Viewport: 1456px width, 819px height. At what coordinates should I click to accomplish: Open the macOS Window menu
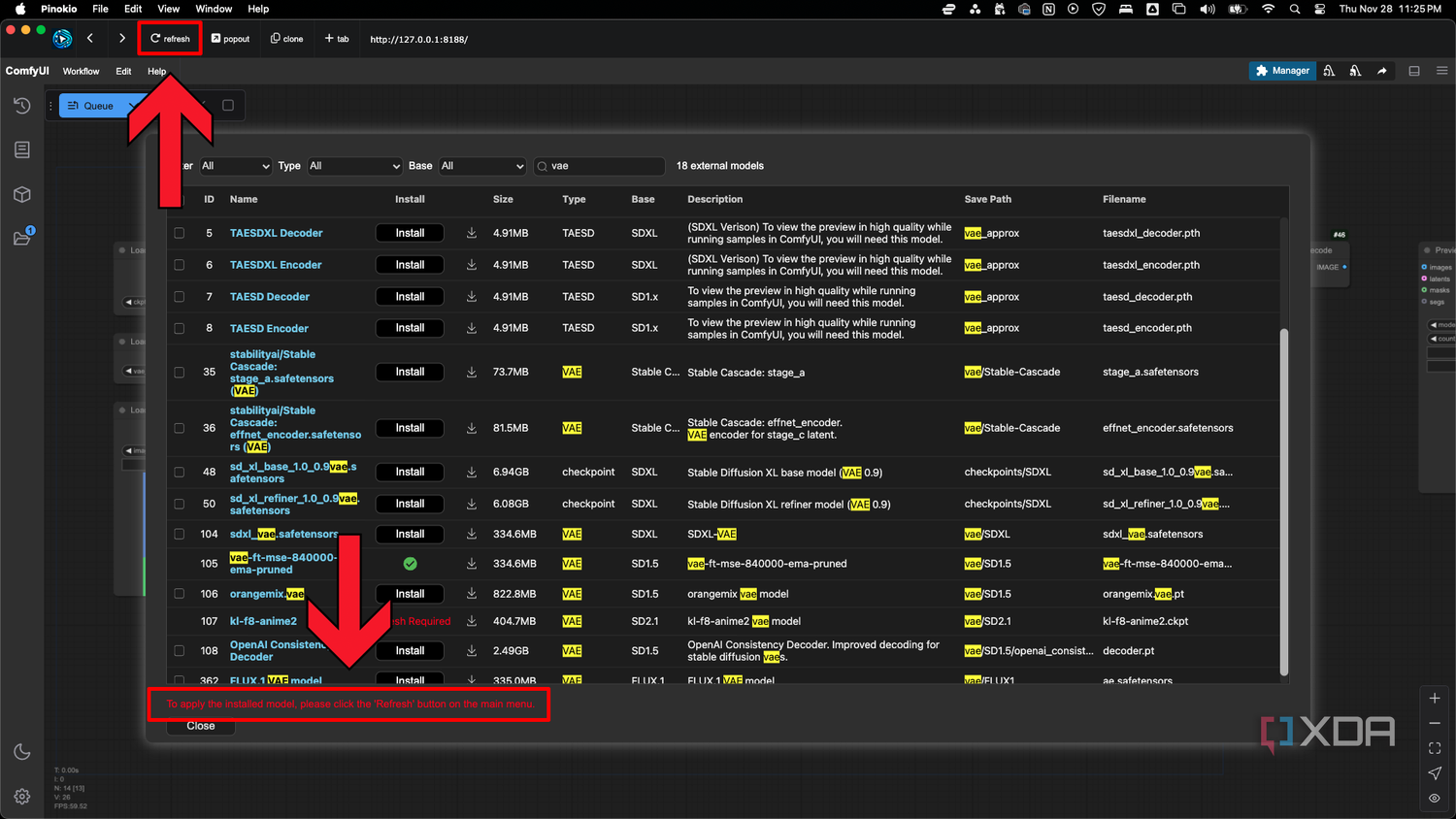(x=214, y=9)
